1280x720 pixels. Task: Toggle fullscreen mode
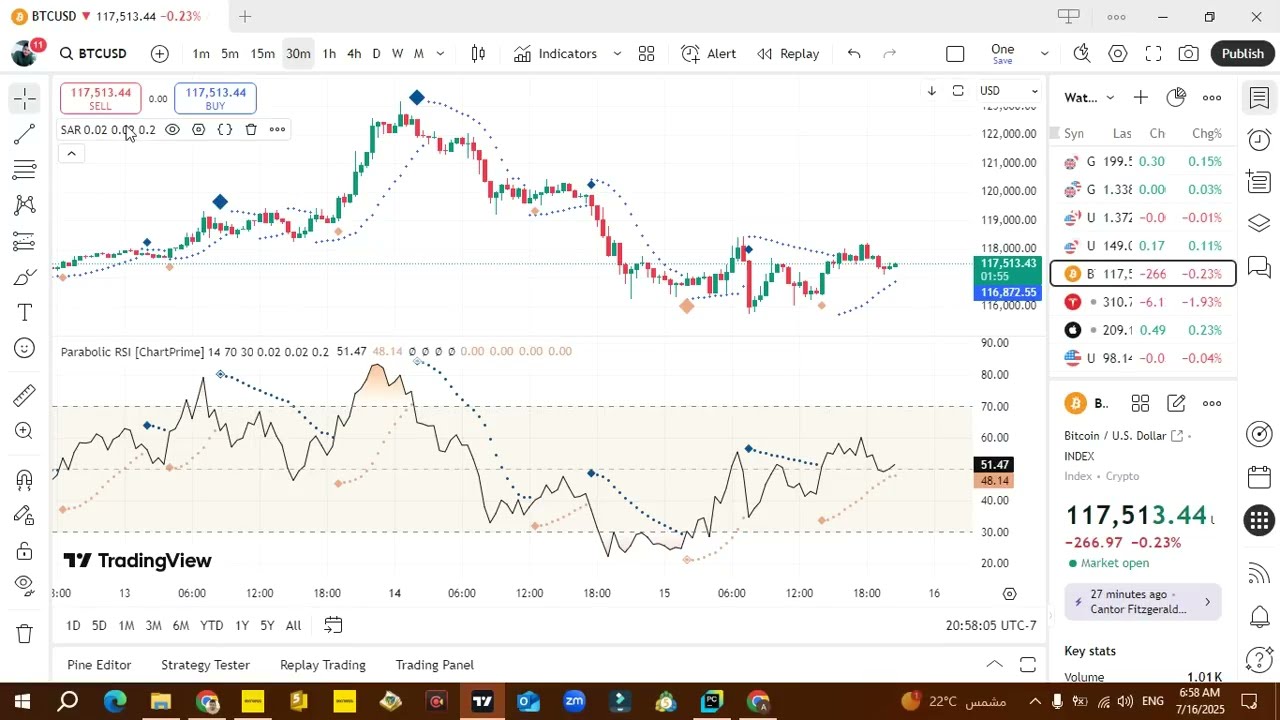[1153, 53]
